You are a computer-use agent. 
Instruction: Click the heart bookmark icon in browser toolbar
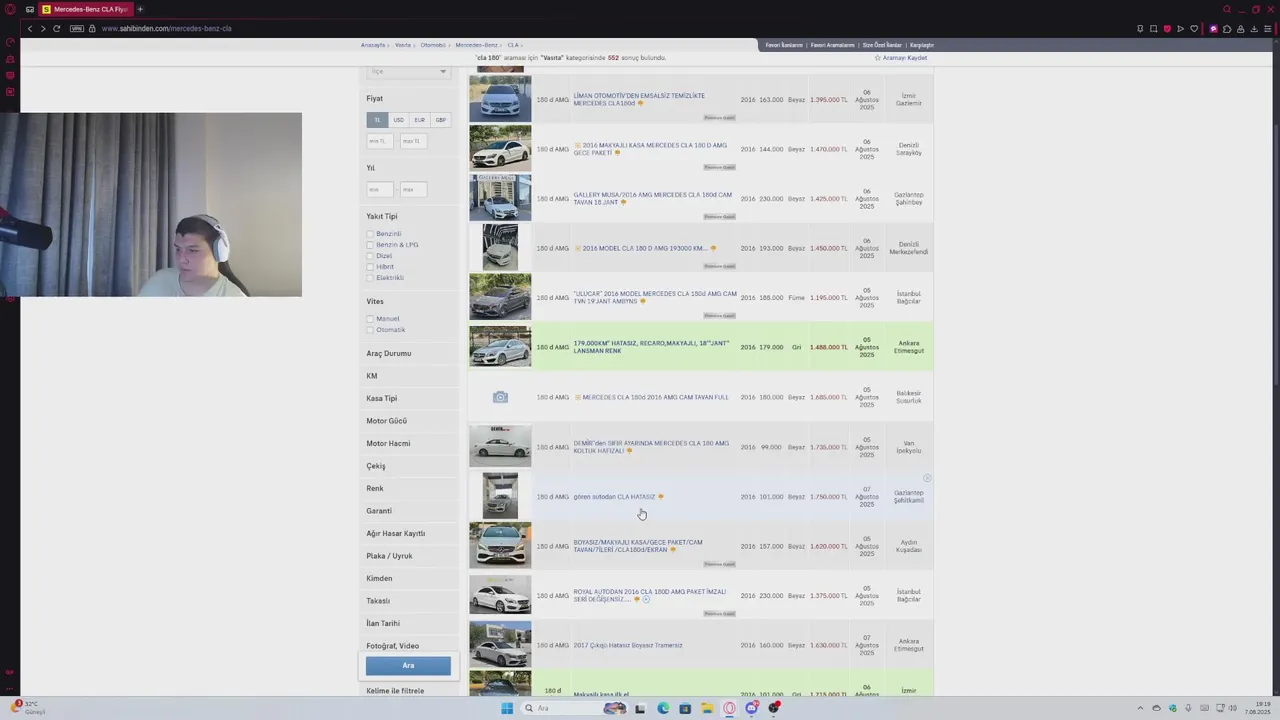[x=1193, y=28]
